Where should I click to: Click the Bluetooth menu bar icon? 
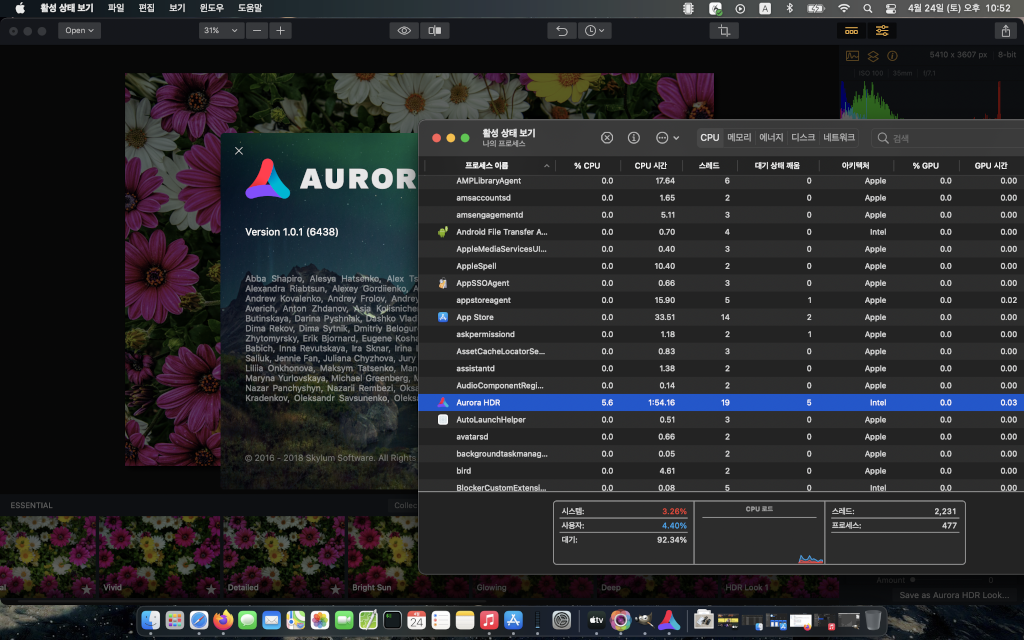click(x=789, y=8)
